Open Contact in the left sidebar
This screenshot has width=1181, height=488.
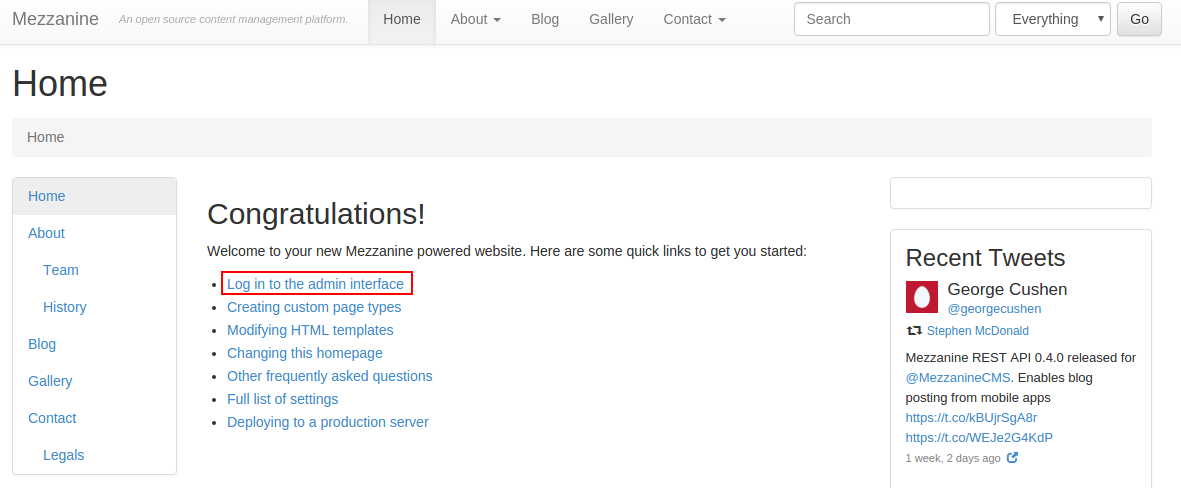click(94, 417)
